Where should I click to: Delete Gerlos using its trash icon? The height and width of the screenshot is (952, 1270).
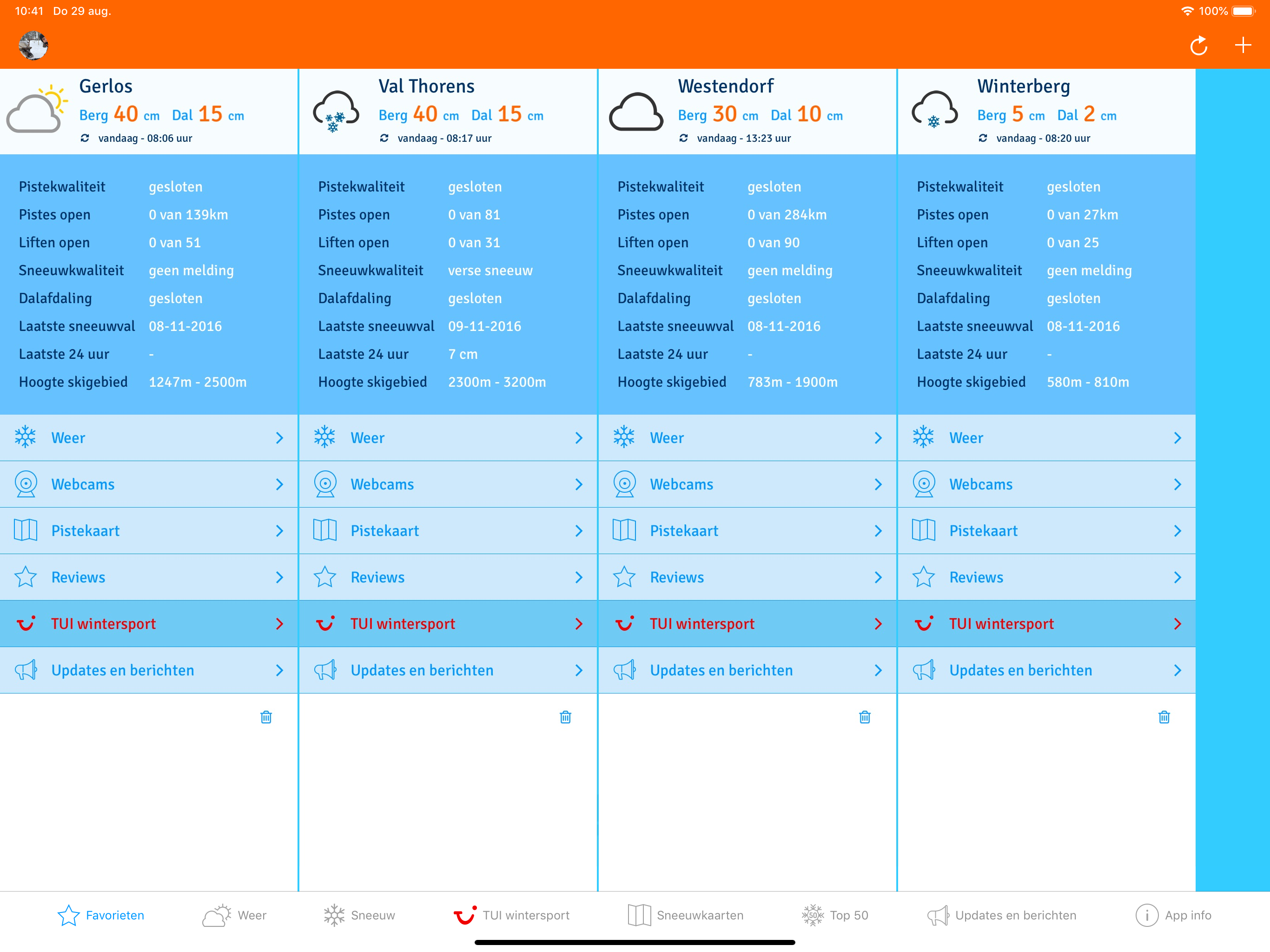pyautogui.click(x=266, y=717)
